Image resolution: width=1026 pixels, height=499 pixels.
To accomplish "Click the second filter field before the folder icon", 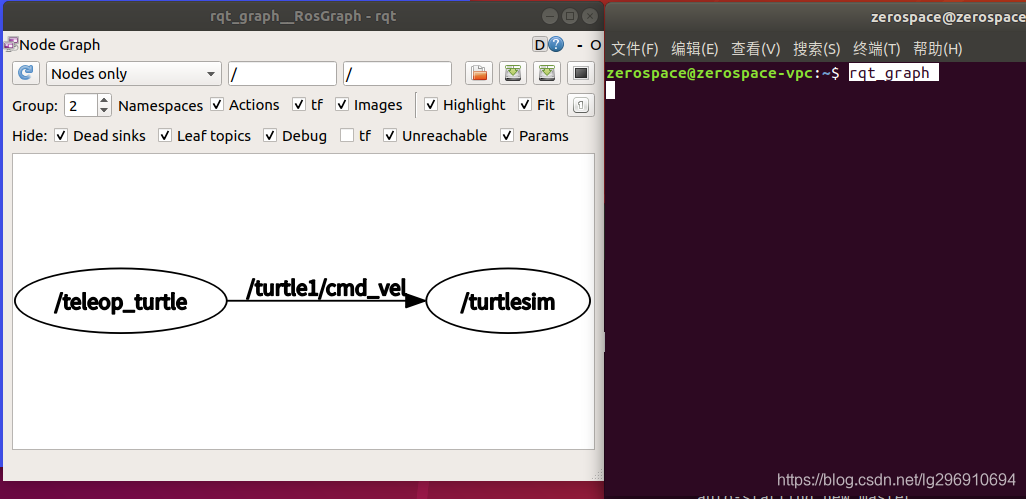I will click(x=397, y=74).
